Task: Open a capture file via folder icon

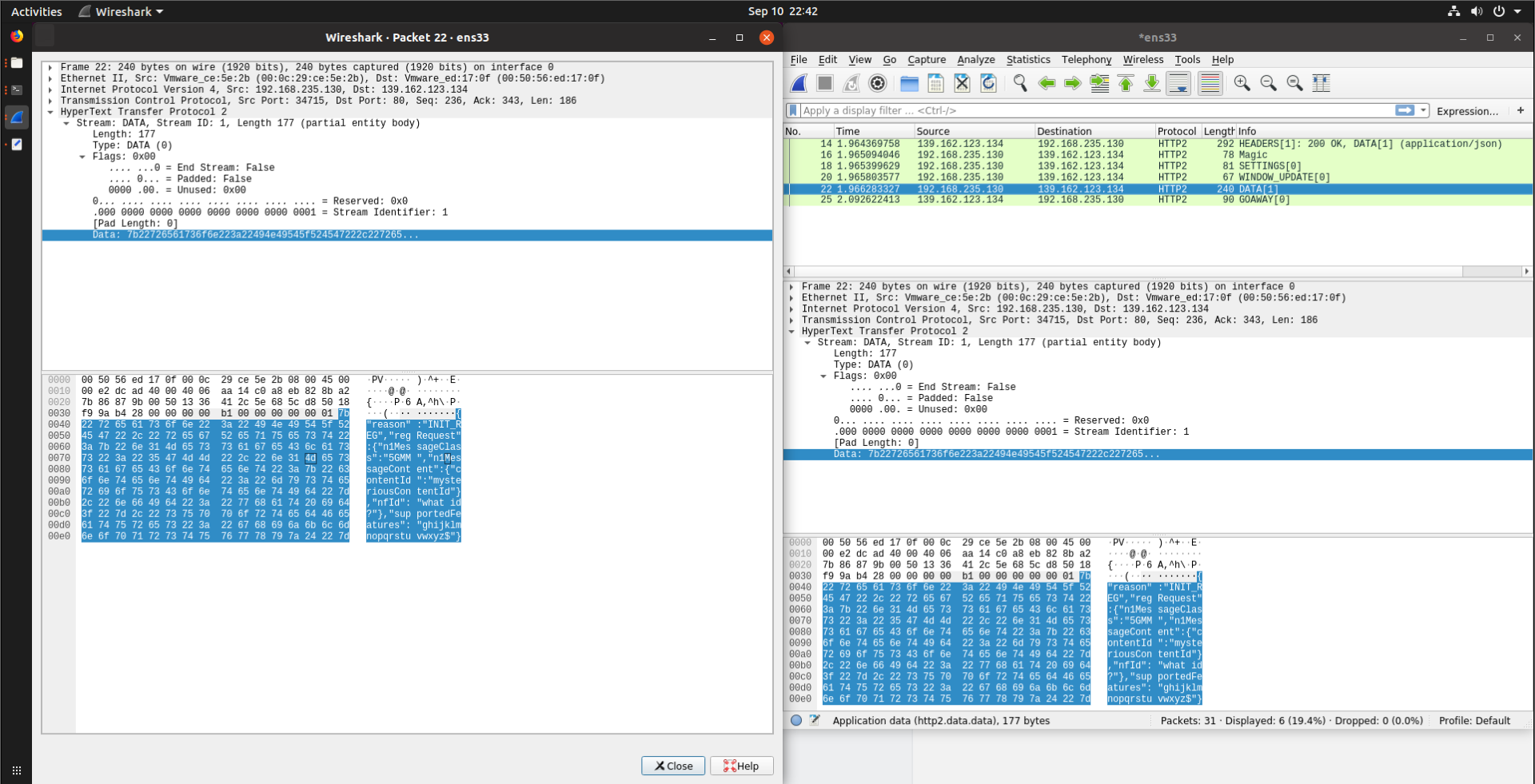Action: [x=909, y=83]
